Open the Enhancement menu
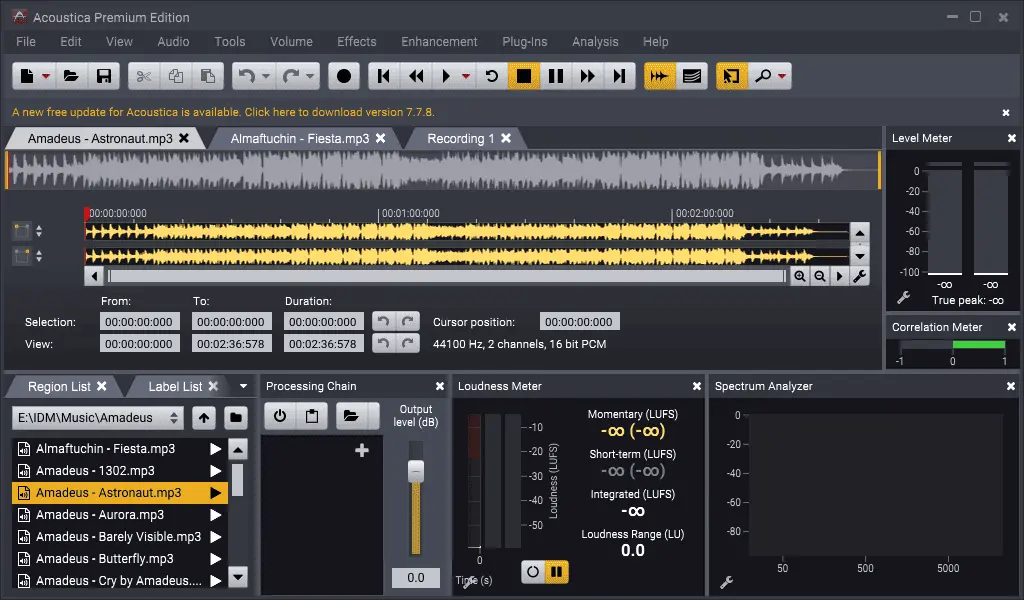This screenshot has height=600, width=1024. point(439,42)
